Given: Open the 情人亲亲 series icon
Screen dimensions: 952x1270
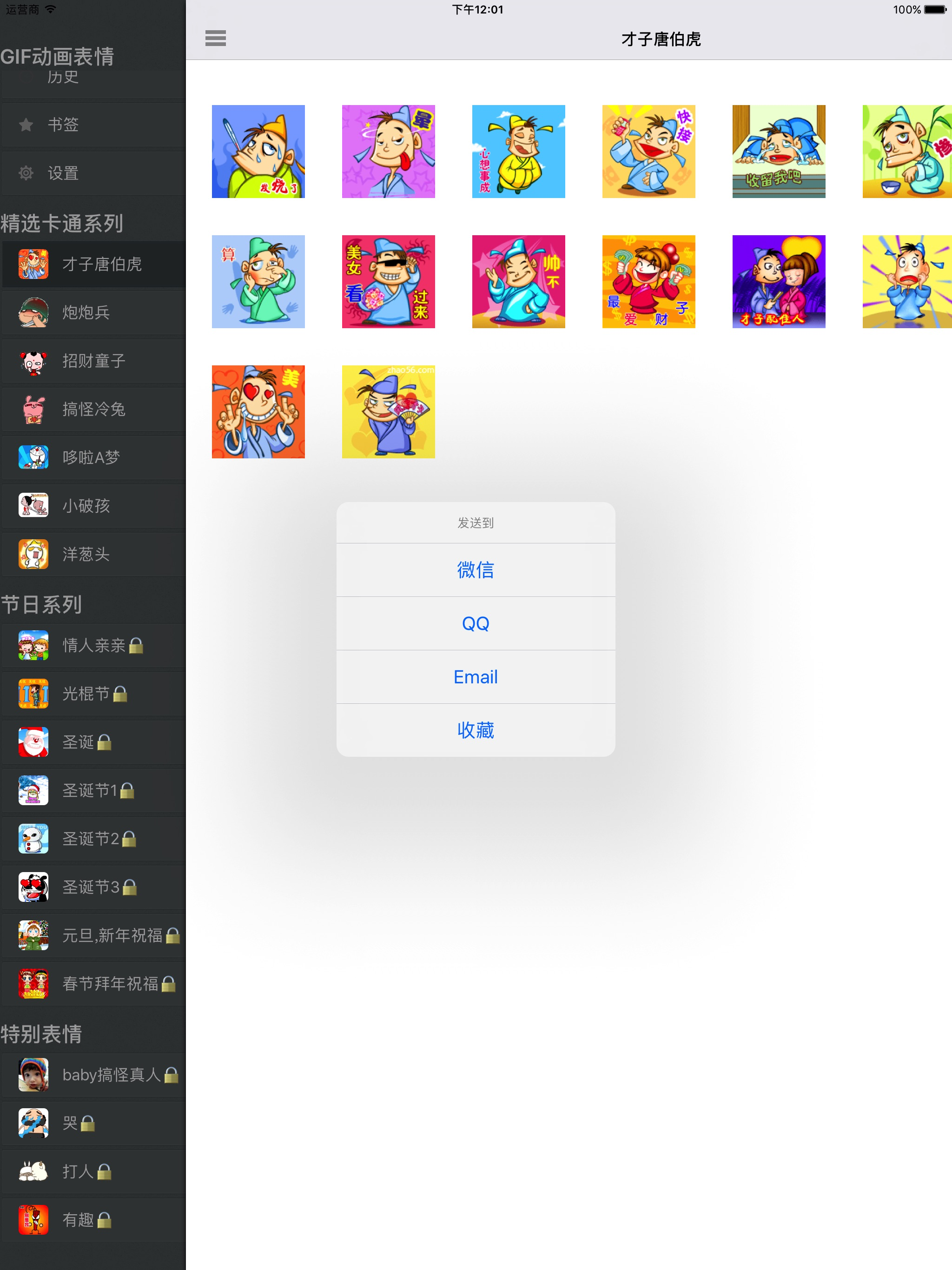Looking at the screenshot, I should (x=33, y=645).
